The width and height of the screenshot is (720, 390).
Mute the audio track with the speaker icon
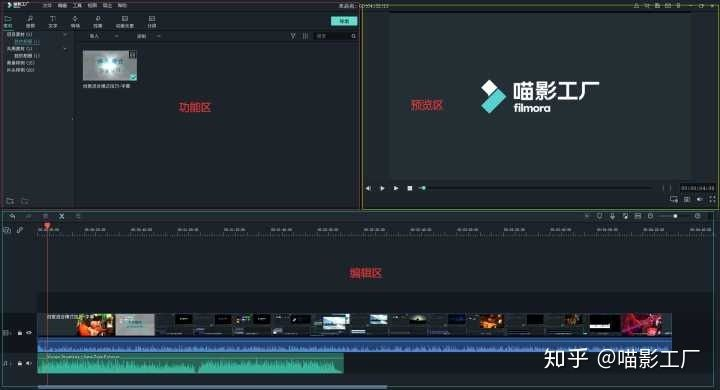click(x=29, y=363)
